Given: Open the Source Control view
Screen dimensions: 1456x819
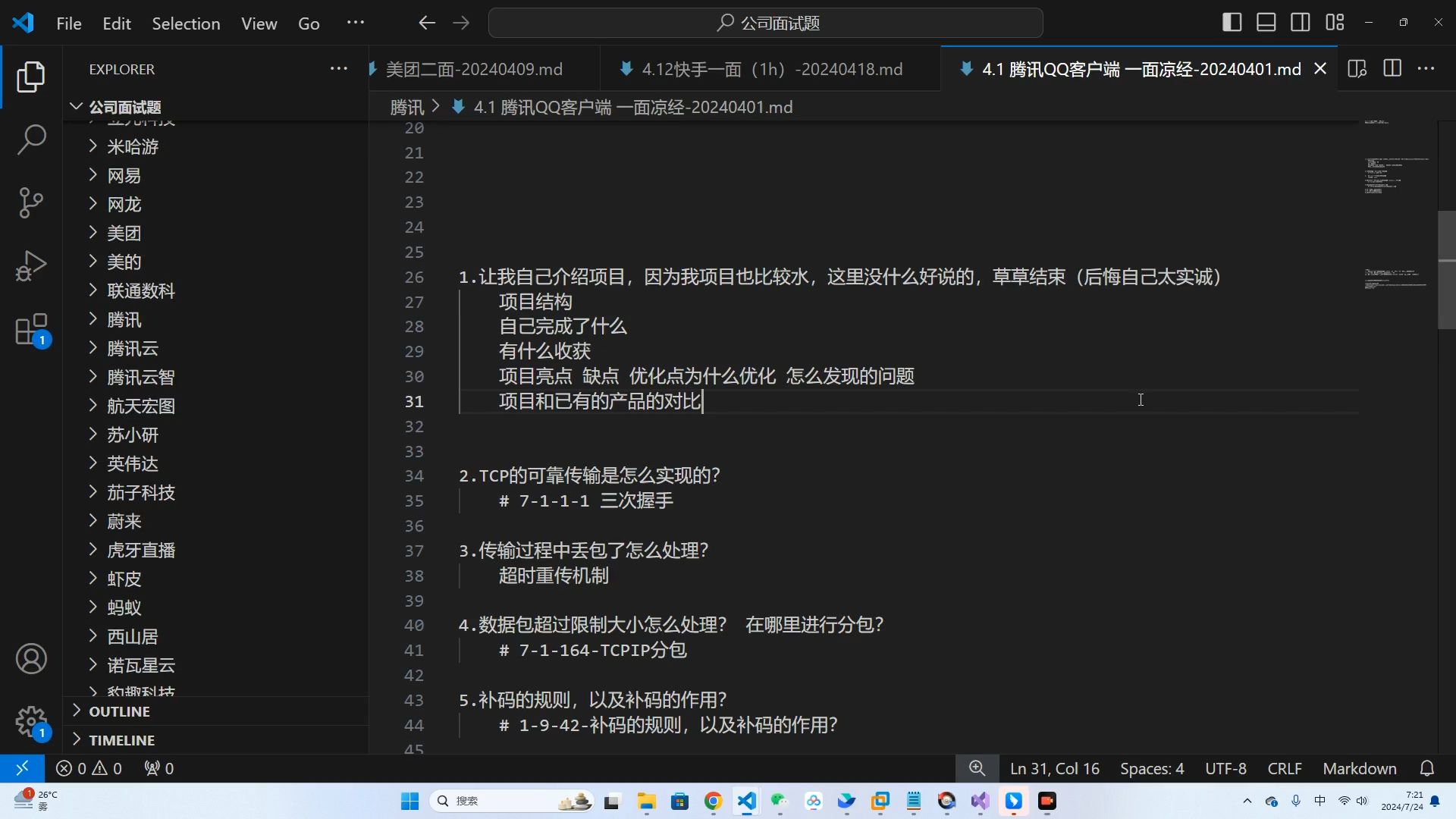Looking at the screenshot, I should coord(31,202).
